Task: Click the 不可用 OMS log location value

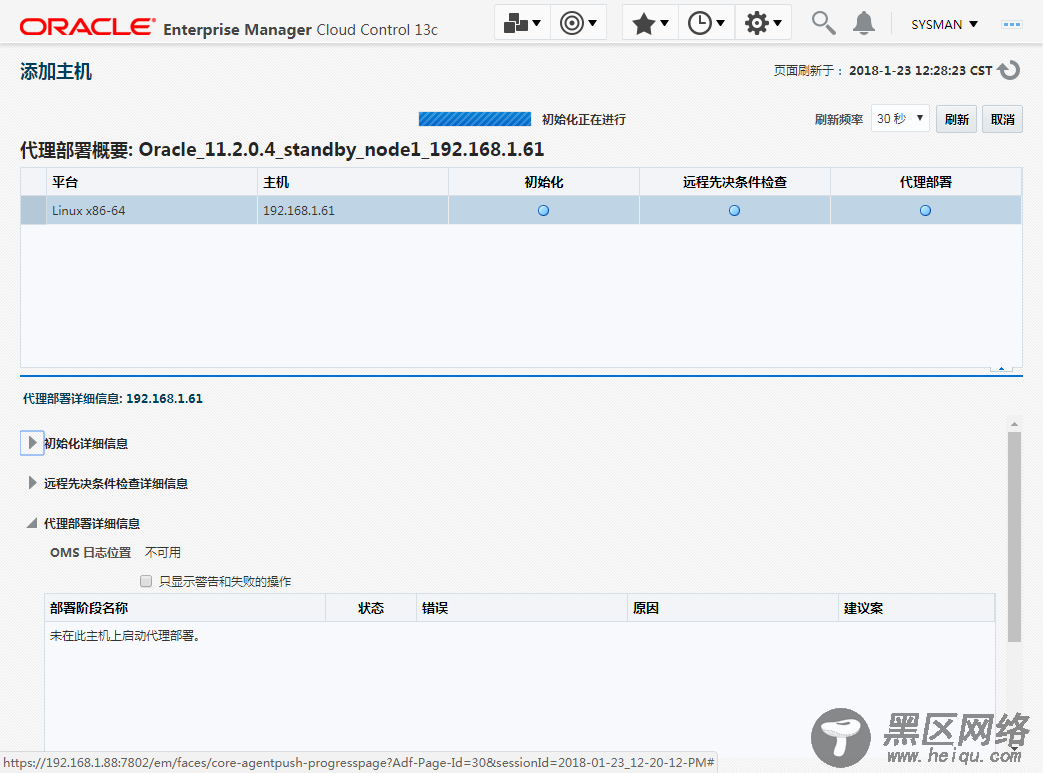Action: [163, 552]
